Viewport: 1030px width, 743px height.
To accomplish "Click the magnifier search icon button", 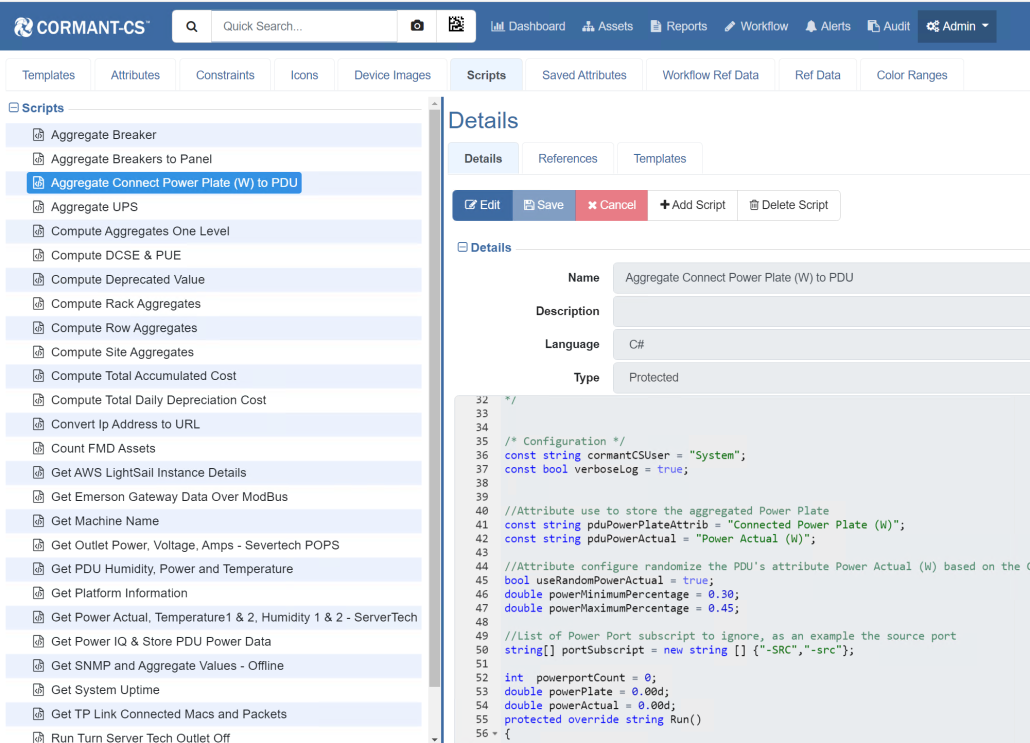I will coord(192,26).
